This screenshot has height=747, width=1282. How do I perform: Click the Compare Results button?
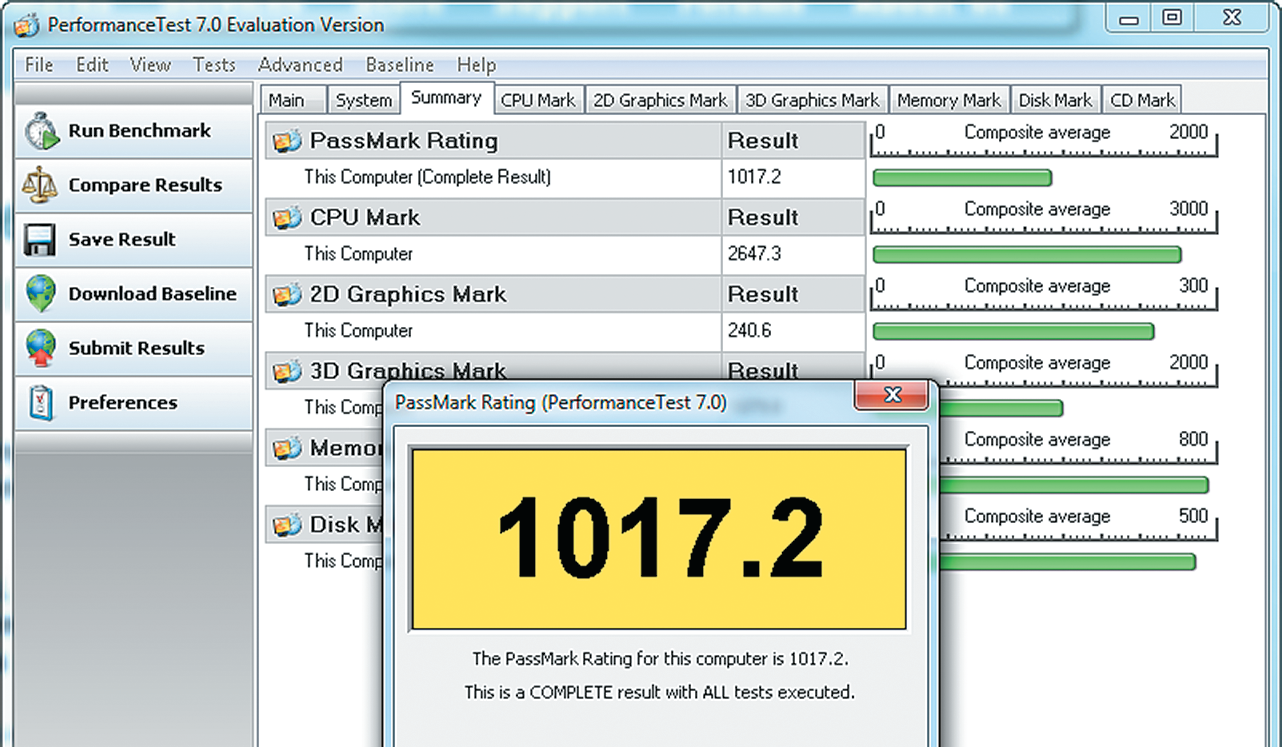(134, 185)
